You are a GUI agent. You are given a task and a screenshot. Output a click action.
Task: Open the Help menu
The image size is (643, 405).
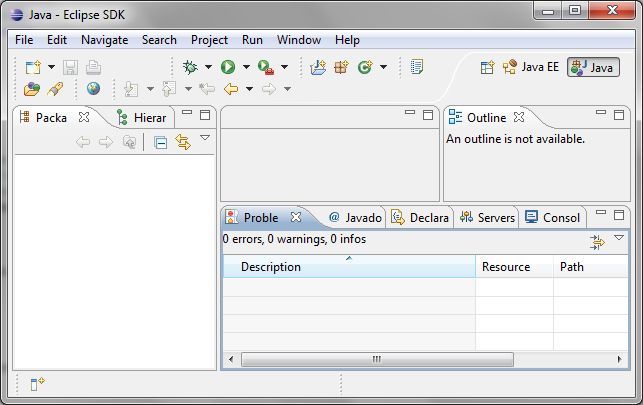[x=347, y=40]
